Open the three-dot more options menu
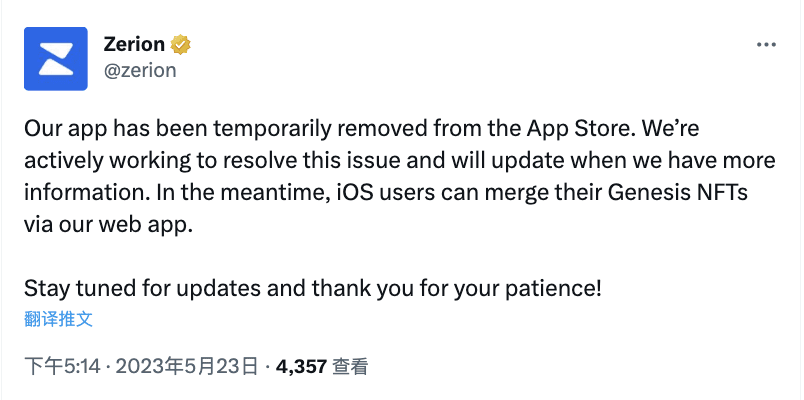Image resolution: width=804 pixels, height=400 pixels. pos(766,45)
